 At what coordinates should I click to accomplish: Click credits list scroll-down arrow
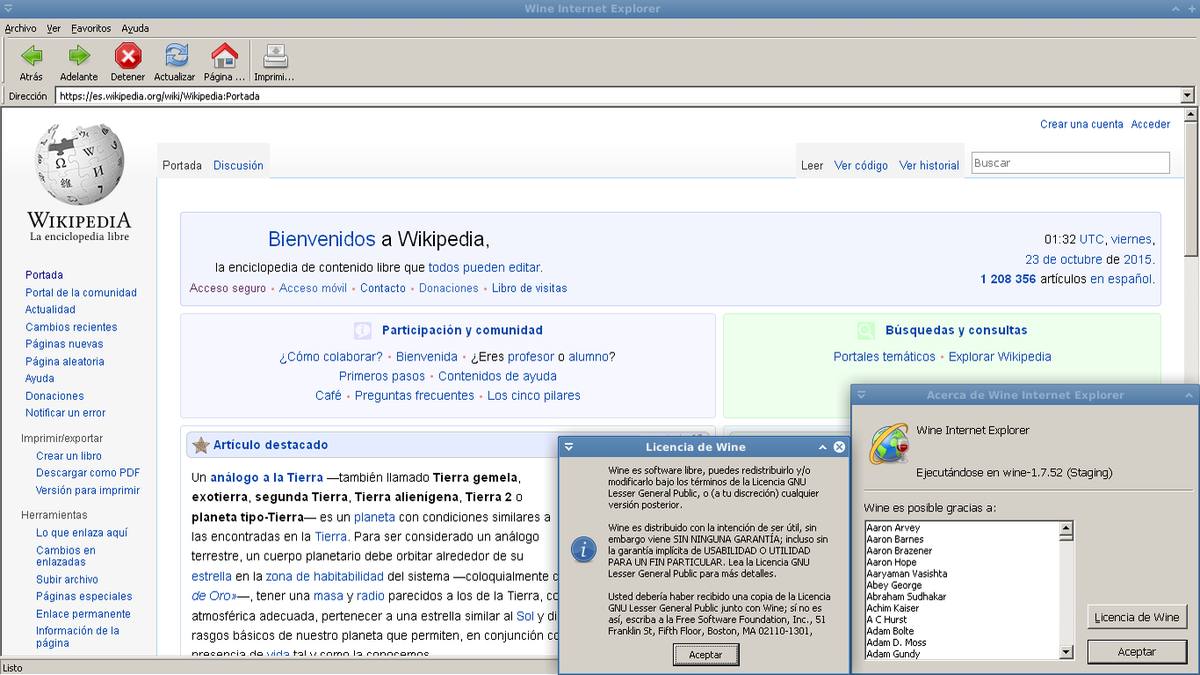1066,653
